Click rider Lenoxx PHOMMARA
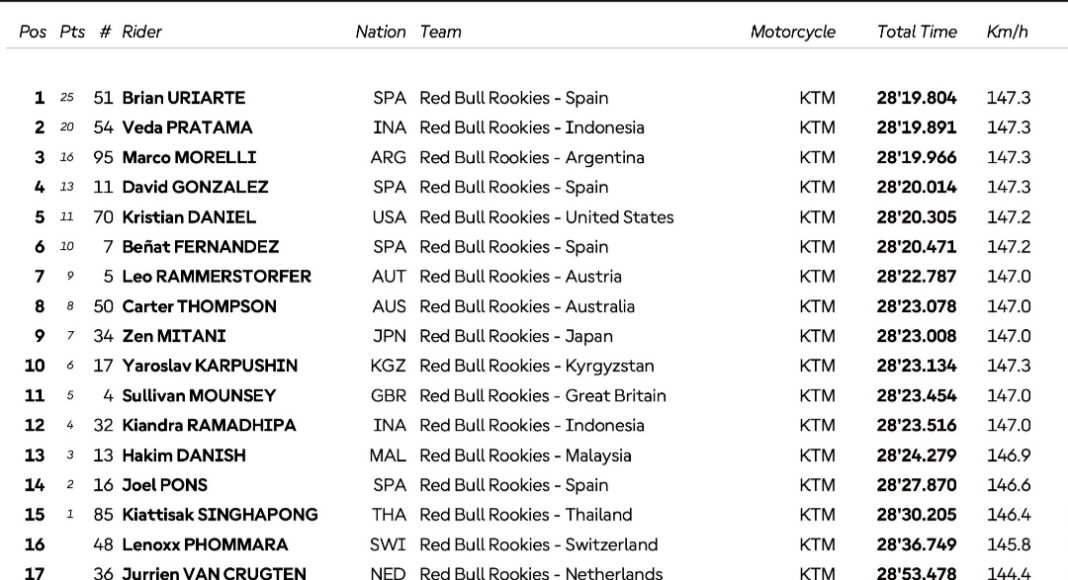 (204, 545)
